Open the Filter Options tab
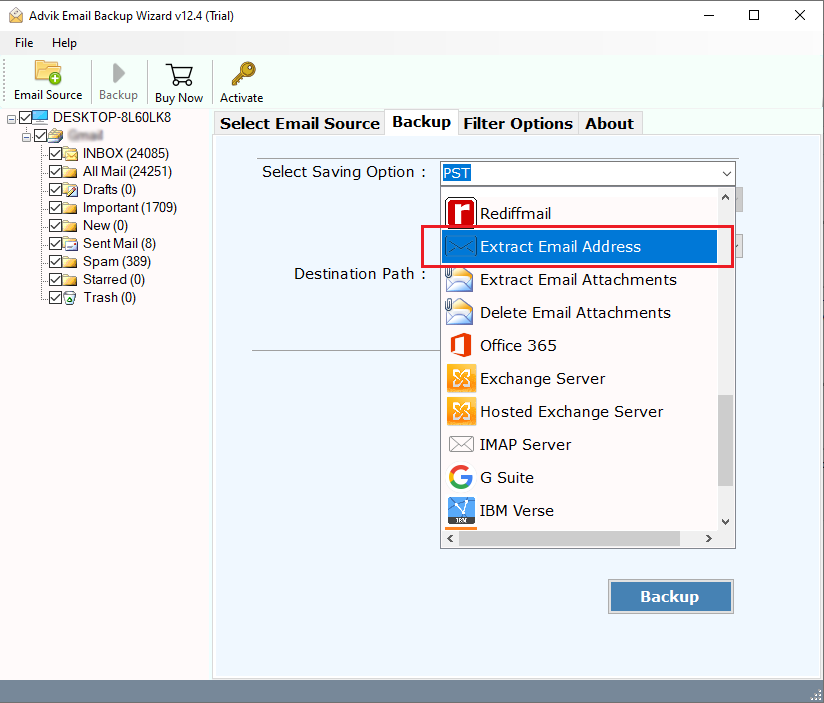This screenshot has height=703, width=824. (518, 123)
